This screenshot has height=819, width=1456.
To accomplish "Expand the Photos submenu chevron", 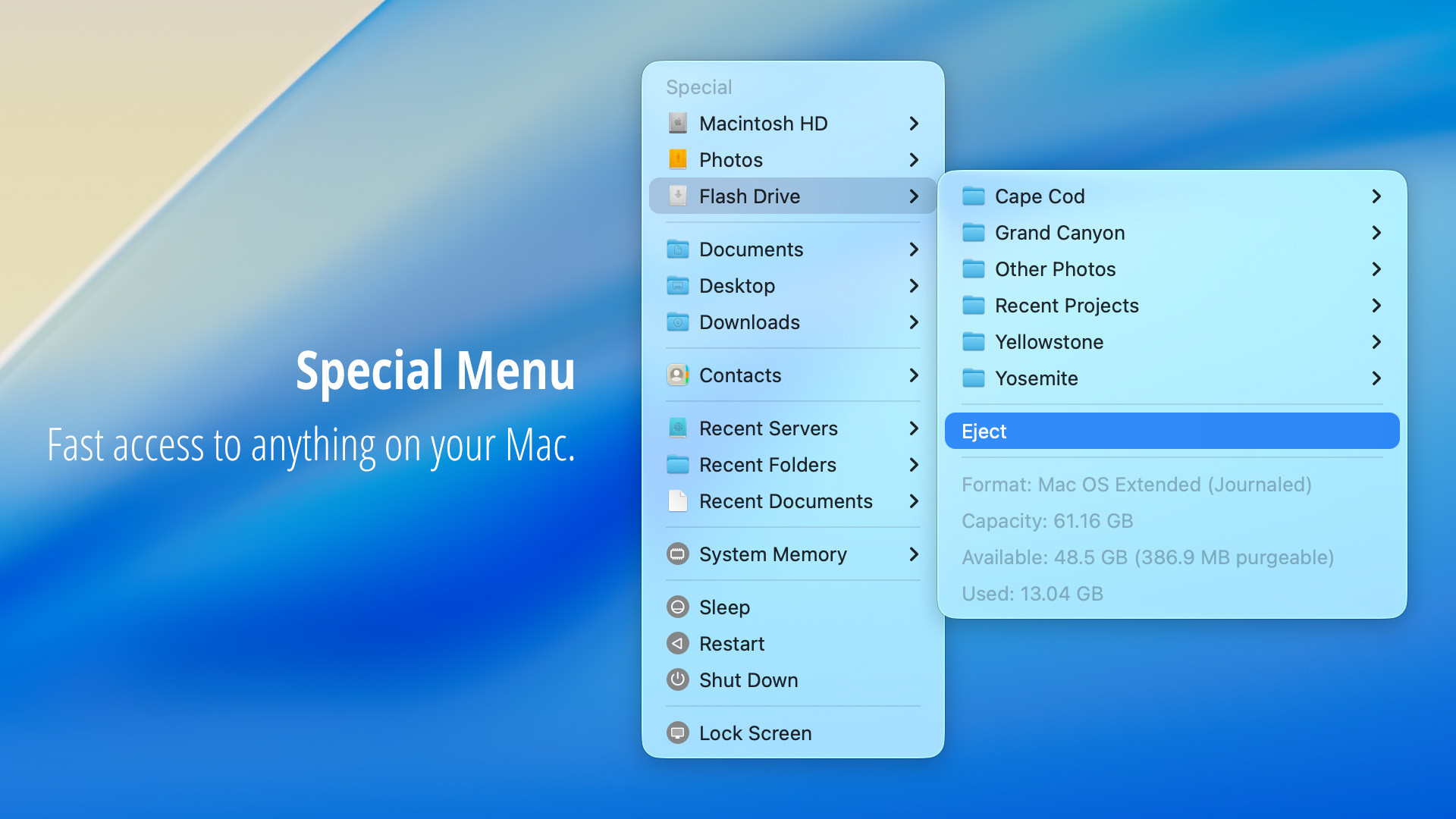I will click(914, 159).
